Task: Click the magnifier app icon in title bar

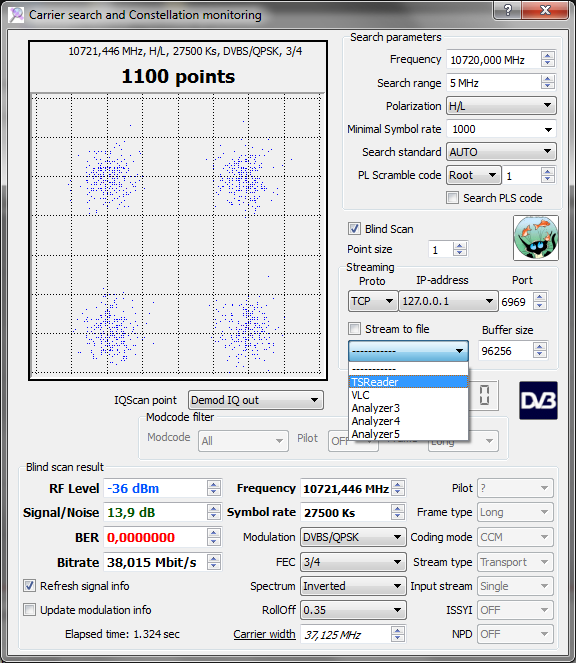Action: click(x=16, y=15)
